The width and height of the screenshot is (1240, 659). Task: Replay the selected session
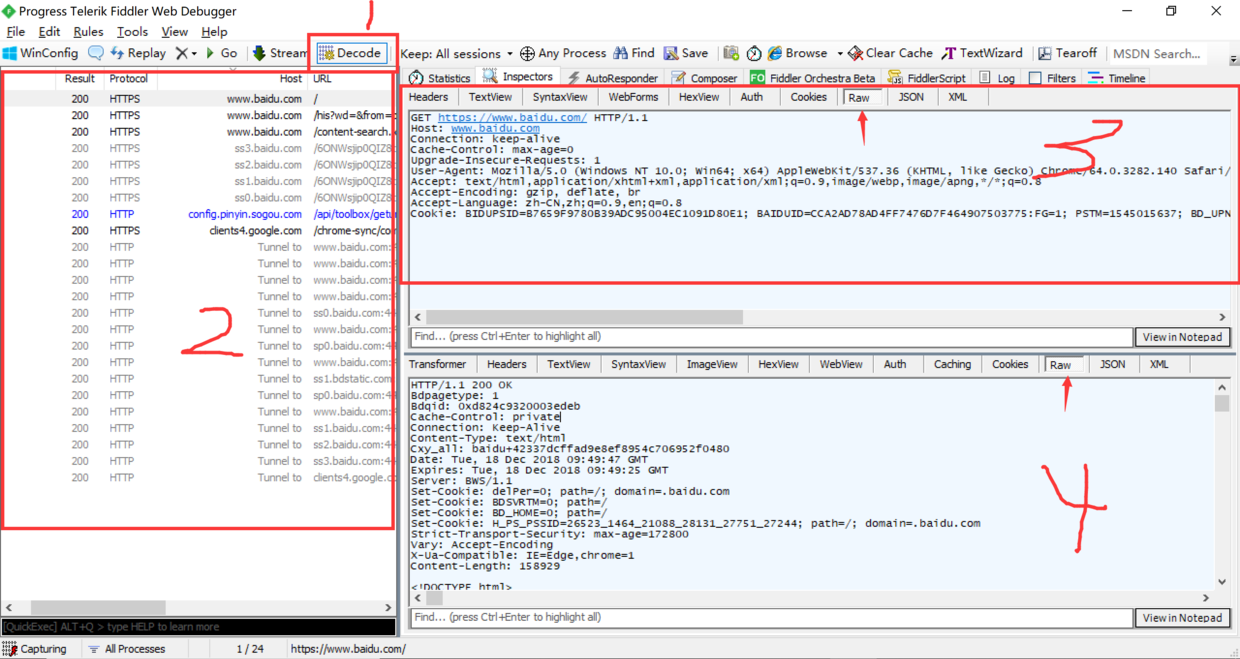click(x=138, y=53)
